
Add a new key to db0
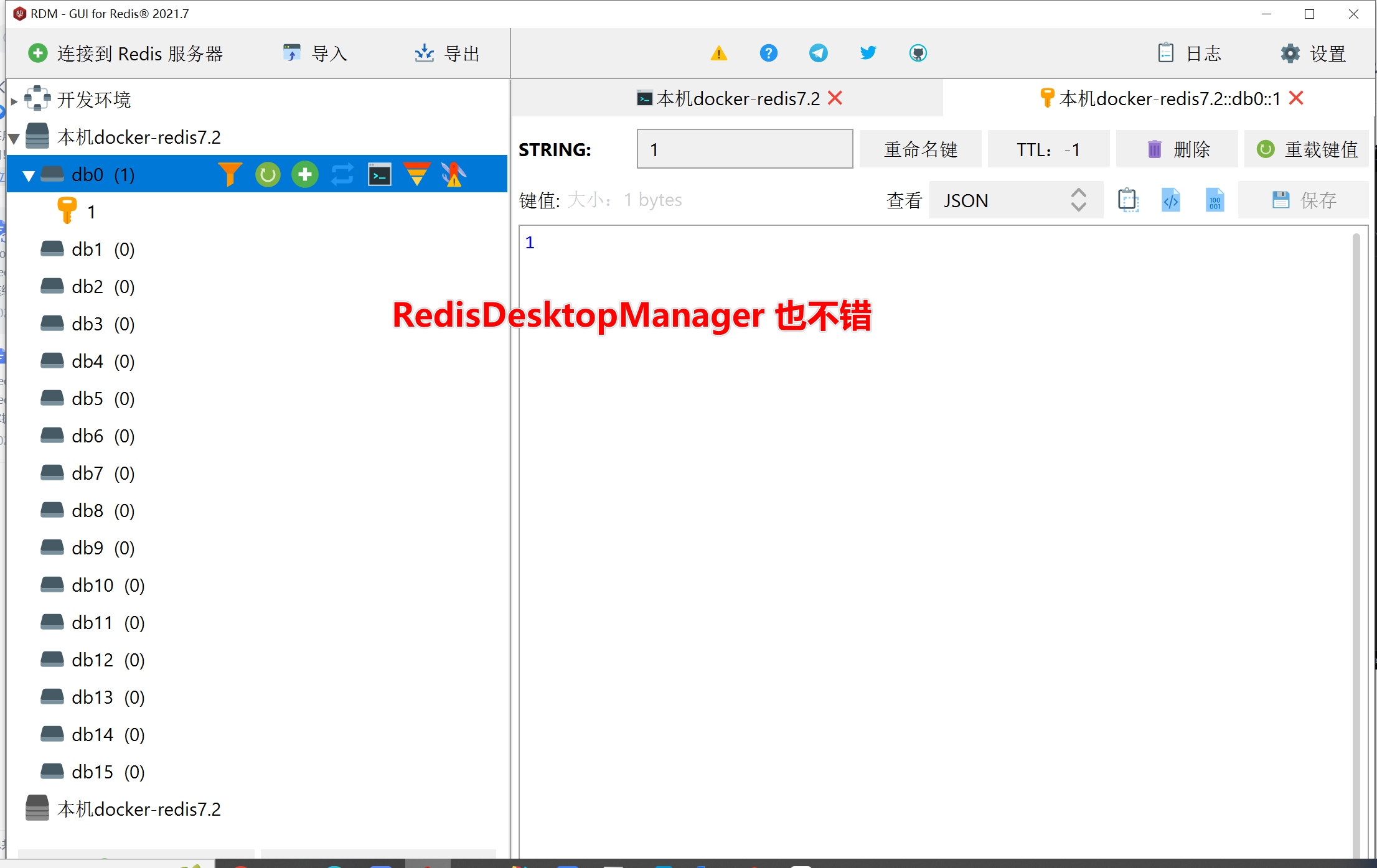pyautogui.click(x=304, y=174)
